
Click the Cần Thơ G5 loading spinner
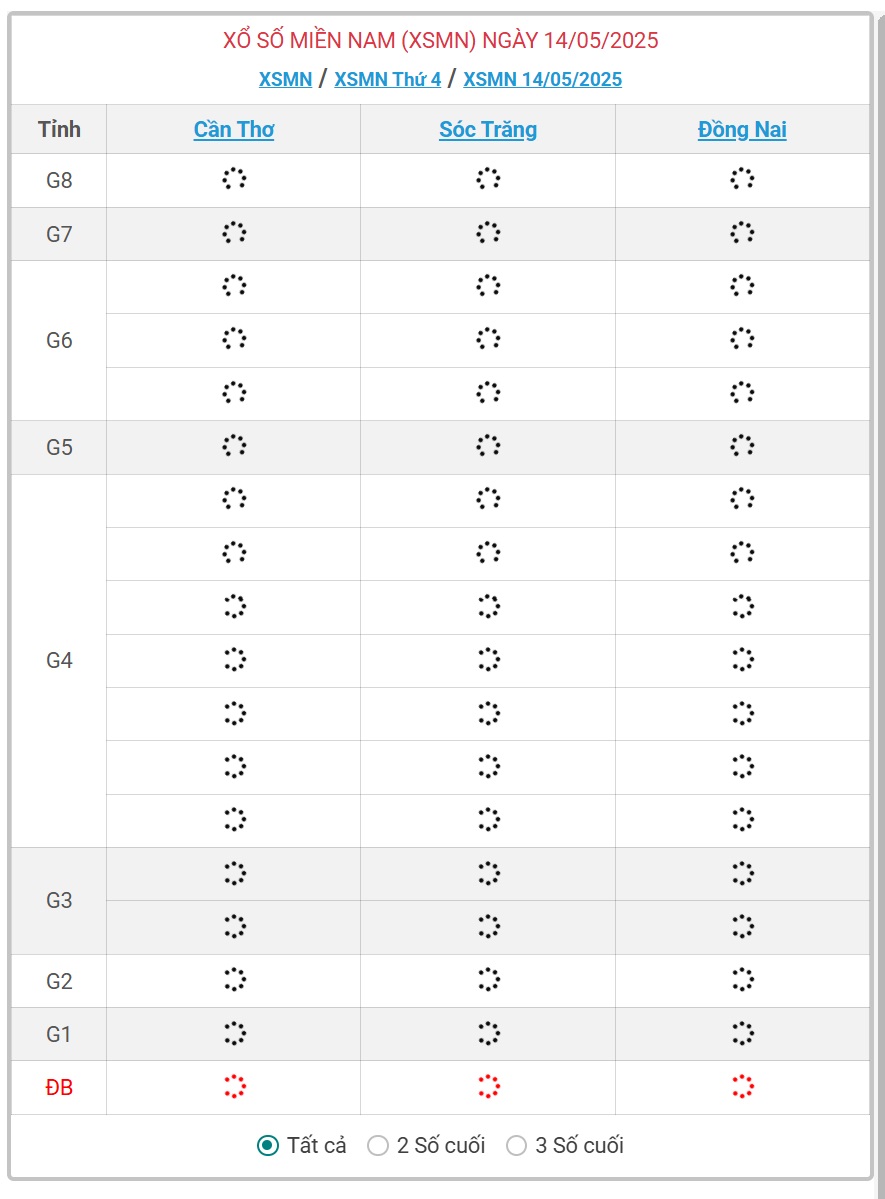point(234,446)
